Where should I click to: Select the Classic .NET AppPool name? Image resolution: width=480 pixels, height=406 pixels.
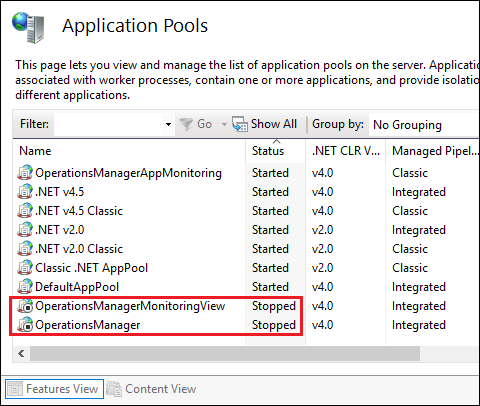coord(91,268)
